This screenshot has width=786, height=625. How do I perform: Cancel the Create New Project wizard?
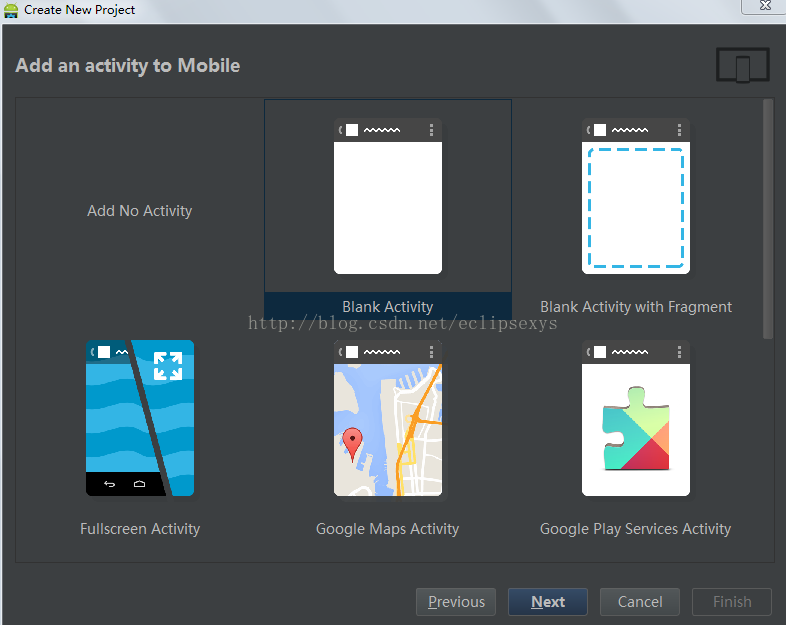coord(640,601)
